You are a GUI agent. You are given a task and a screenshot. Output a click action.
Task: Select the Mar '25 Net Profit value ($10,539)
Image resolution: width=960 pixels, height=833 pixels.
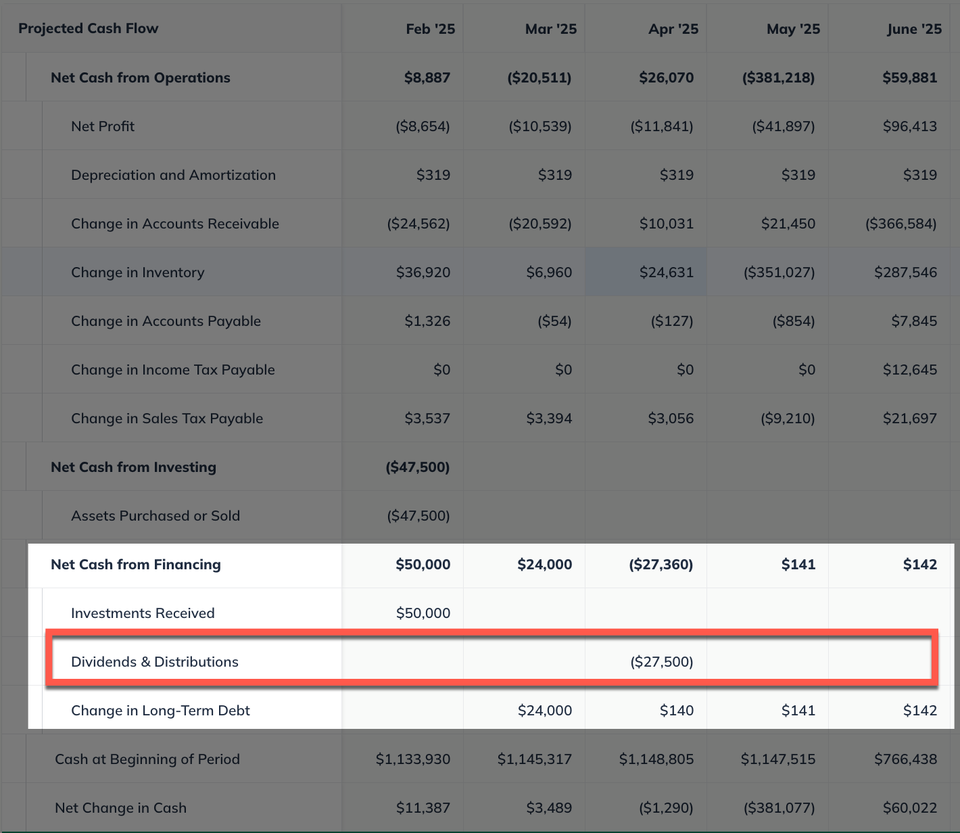tap(540, 126)
